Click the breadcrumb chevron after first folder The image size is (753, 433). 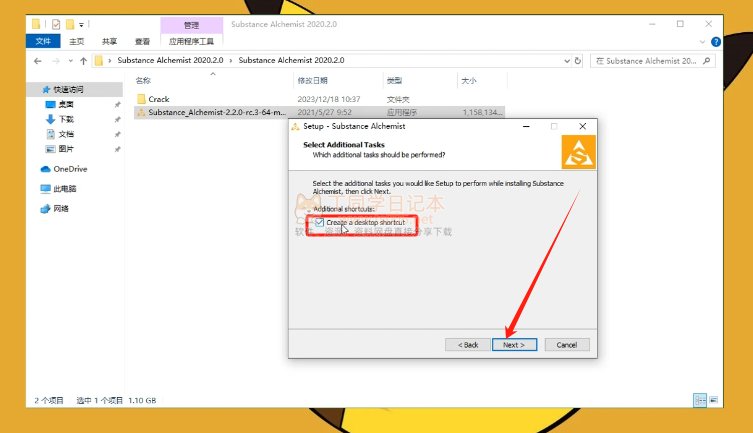pos(231,61)
